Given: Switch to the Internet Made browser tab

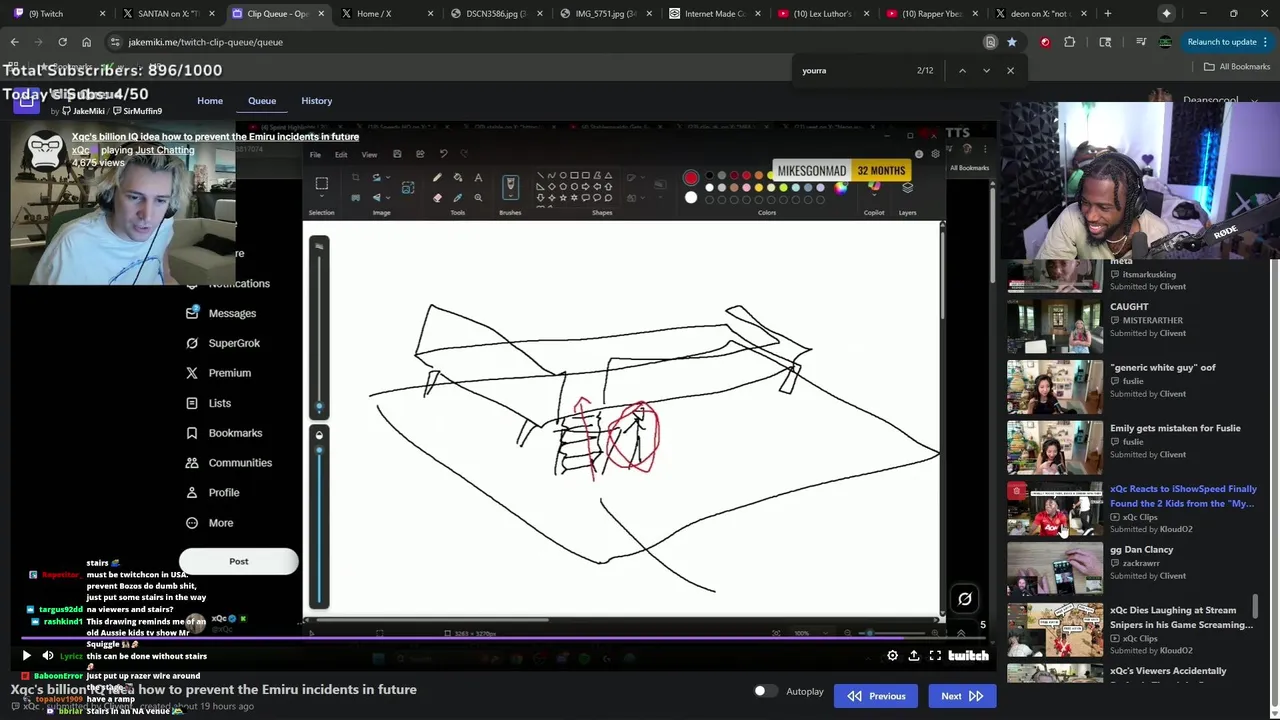Looking at the screenshot, I should point(717,14).
